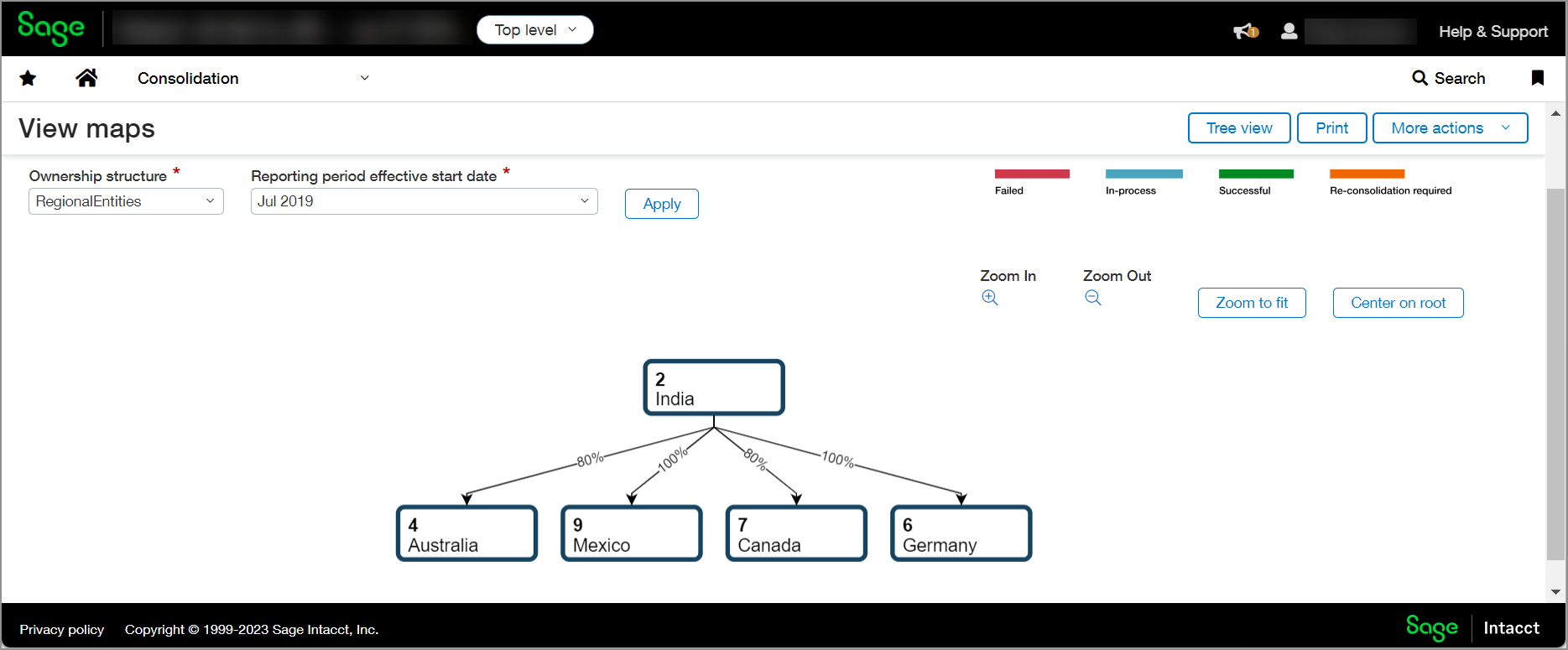Open the Privacy policy link

point(62,629)
